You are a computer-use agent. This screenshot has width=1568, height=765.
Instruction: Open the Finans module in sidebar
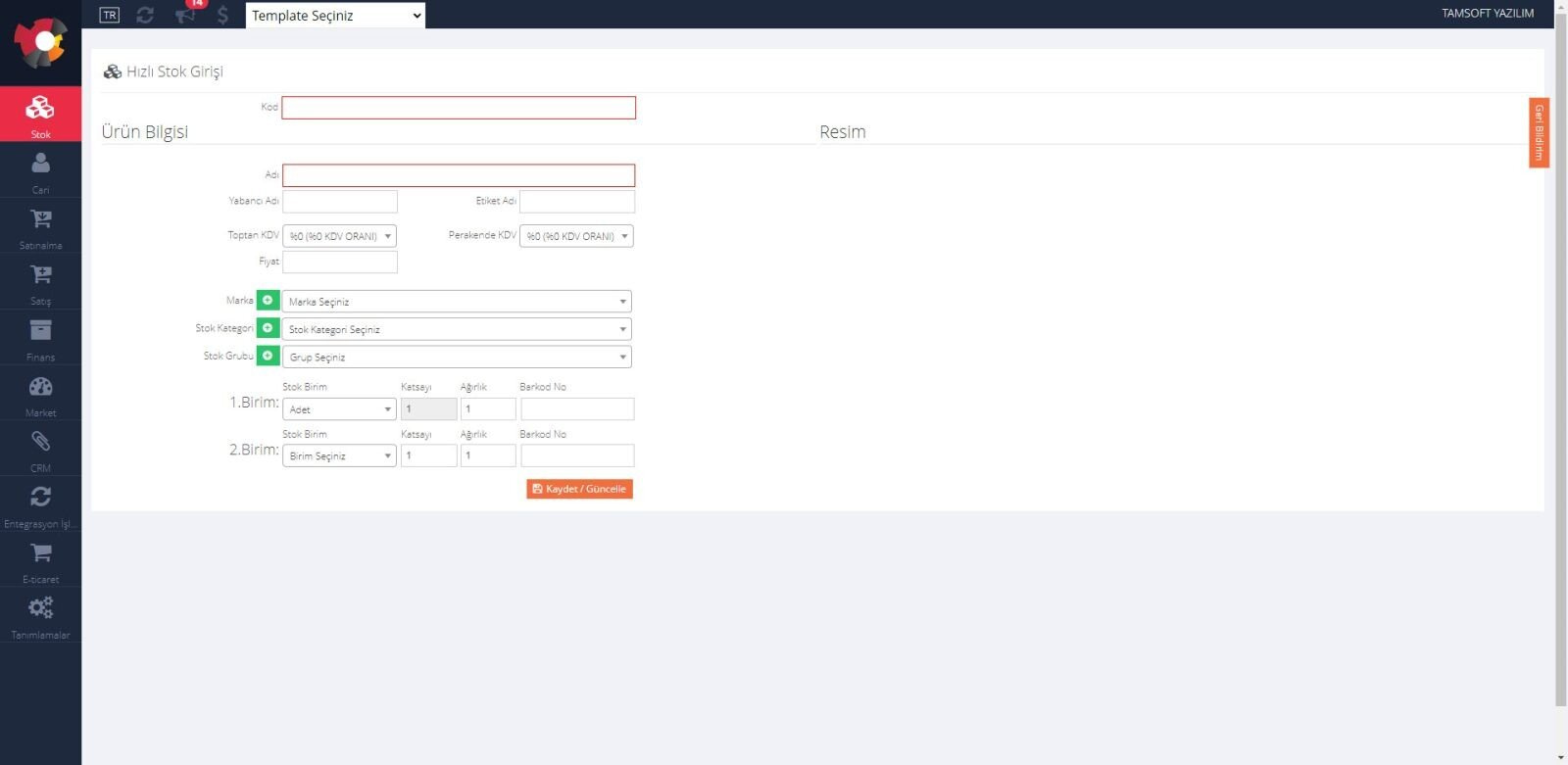(x=40, y=338)
